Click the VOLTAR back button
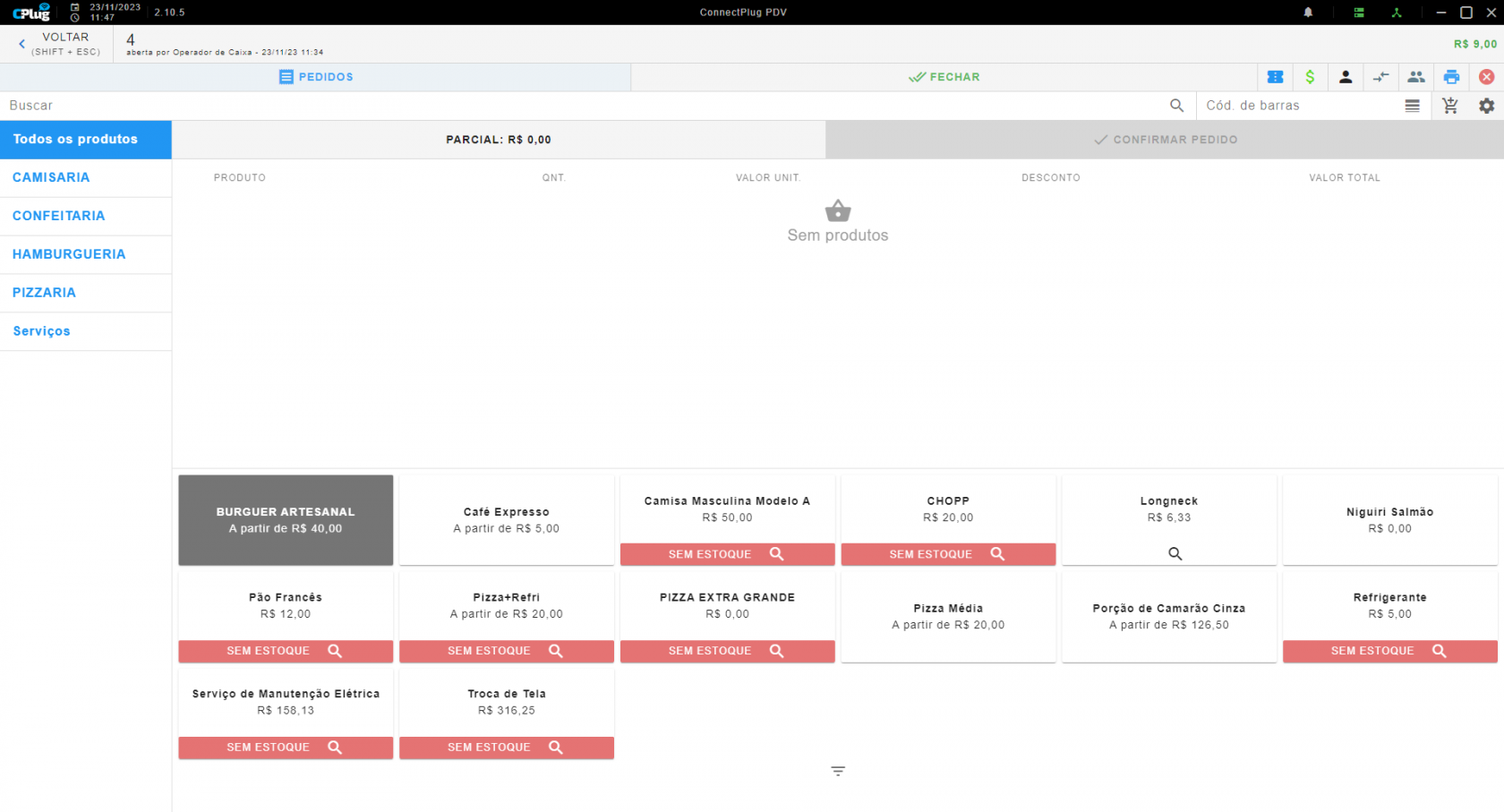This screenshot has width=1504, height=812. click(x=57, y=44)
